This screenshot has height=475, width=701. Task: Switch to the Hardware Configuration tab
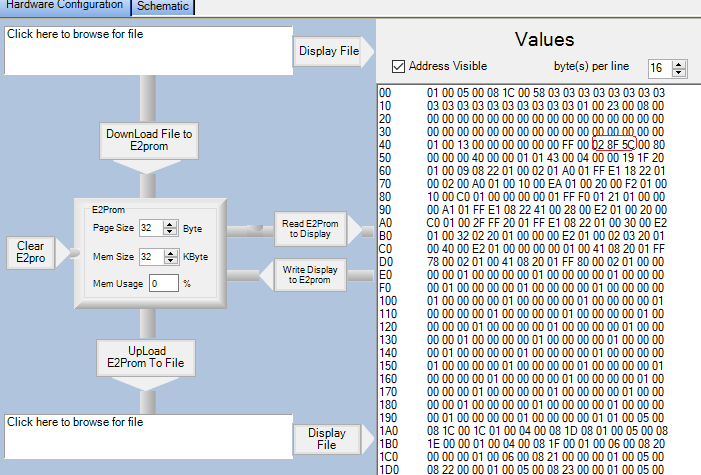[x=65, y=6]
